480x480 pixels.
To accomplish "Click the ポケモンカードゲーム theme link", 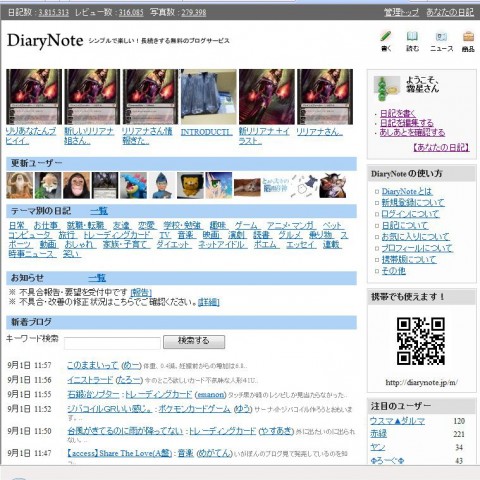I will pos(194,409).
